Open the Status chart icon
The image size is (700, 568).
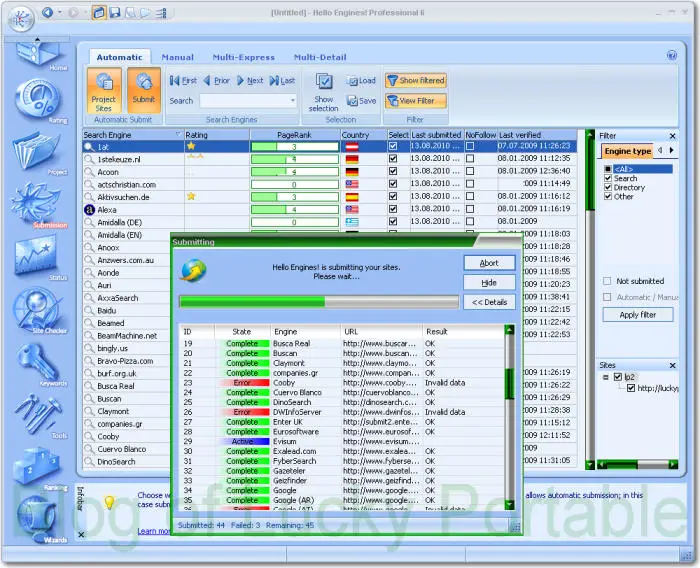pyautogui.click(x=38, y=258)
